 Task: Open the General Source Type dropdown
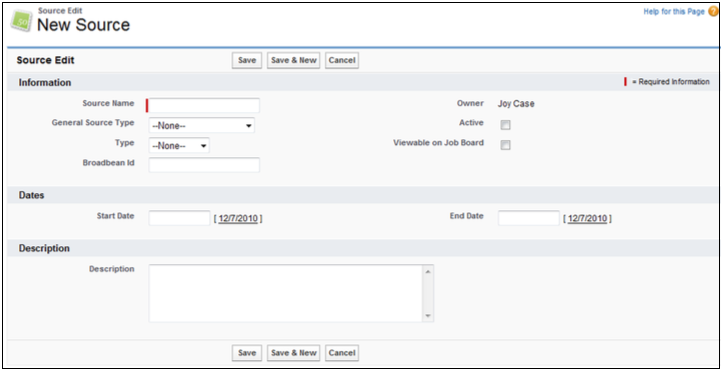pyautogui.click(x=202, y=125)
